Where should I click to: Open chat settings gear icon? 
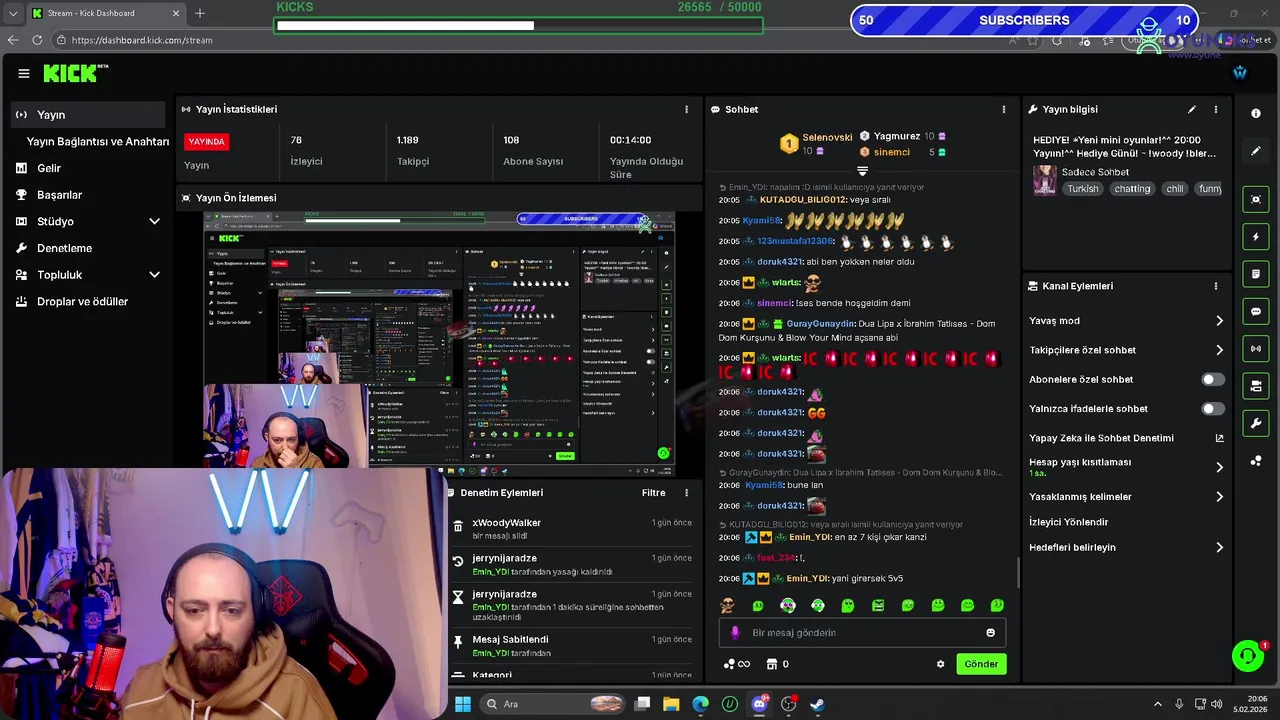[x=940, y=664]
